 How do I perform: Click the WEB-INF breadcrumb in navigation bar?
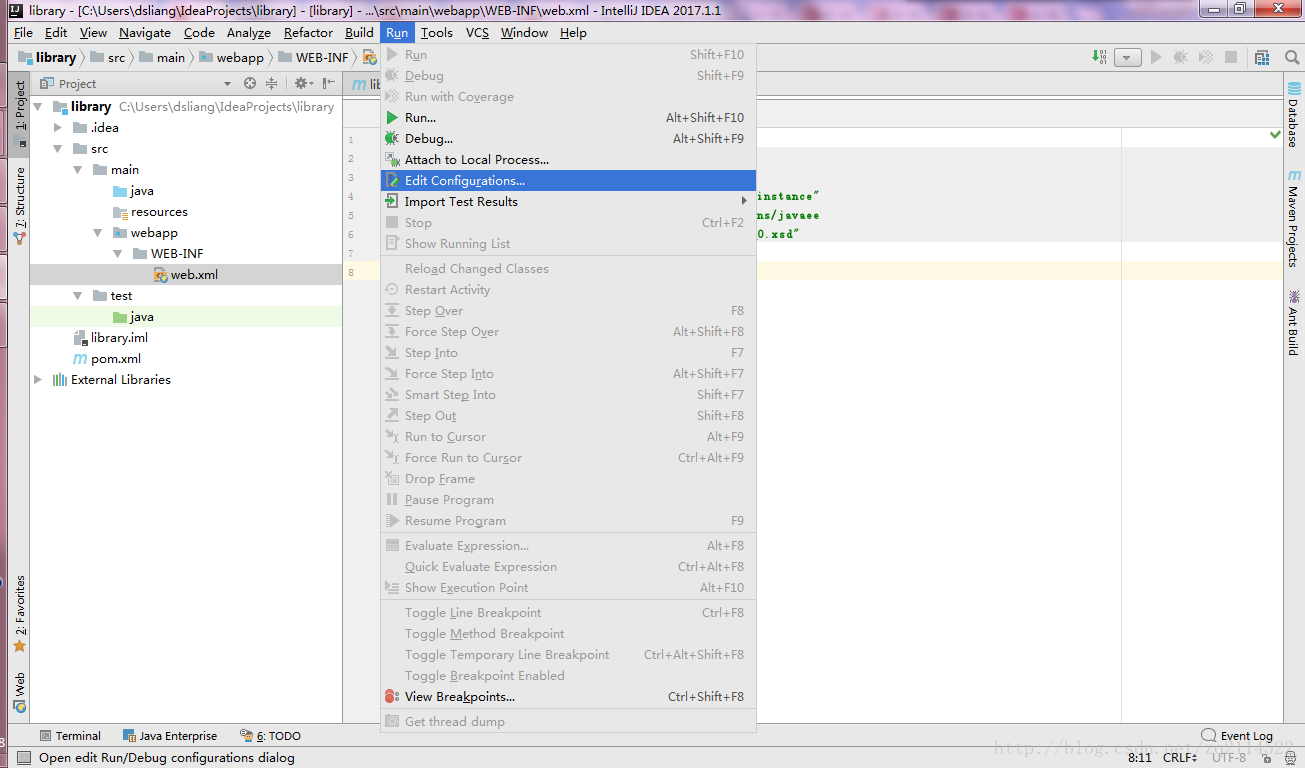pyautogui.click(x=312, y=57)
